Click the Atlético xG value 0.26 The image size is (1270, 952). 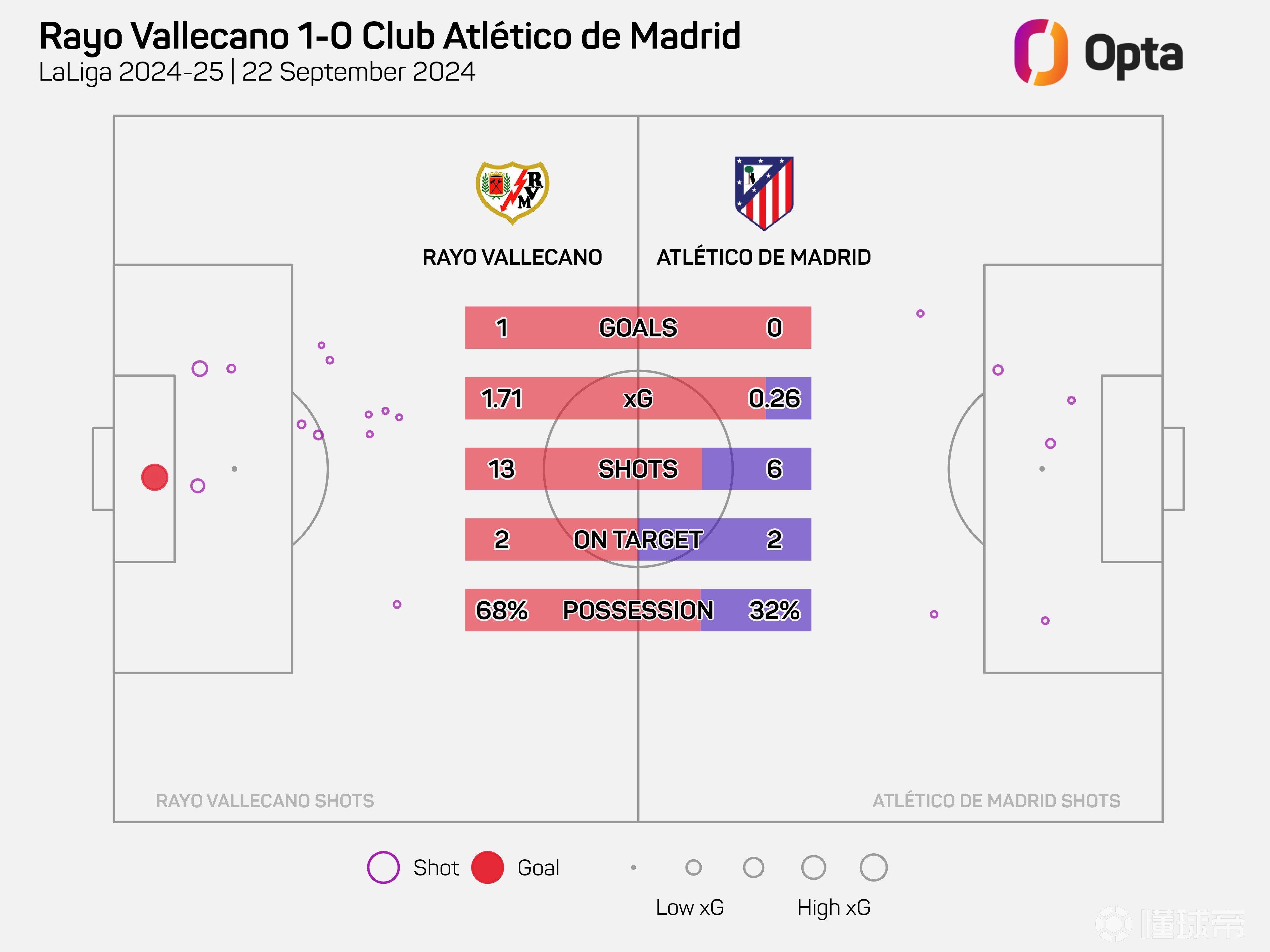[774, 399]
